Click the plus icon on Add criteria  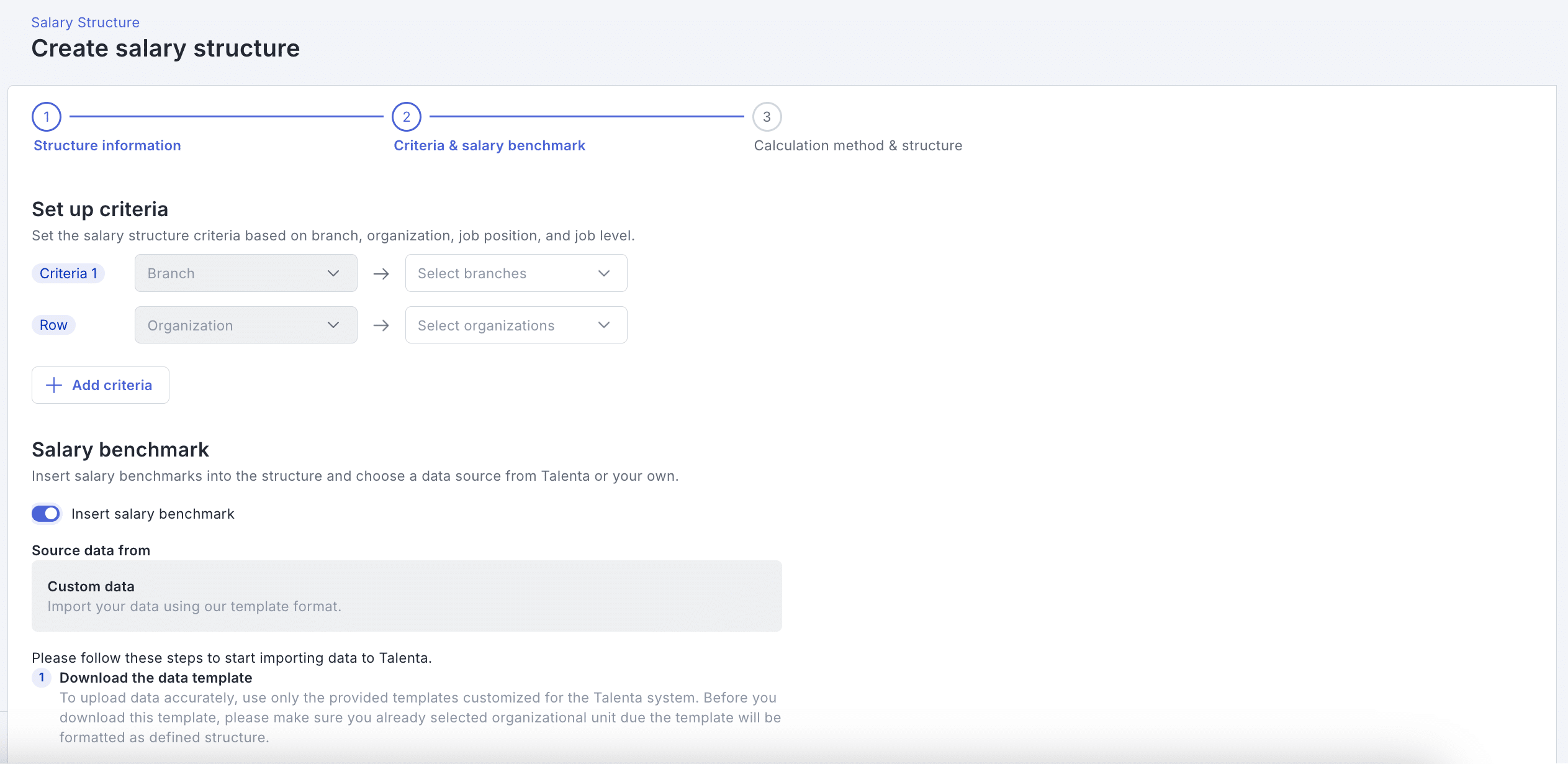coord(54,385)
